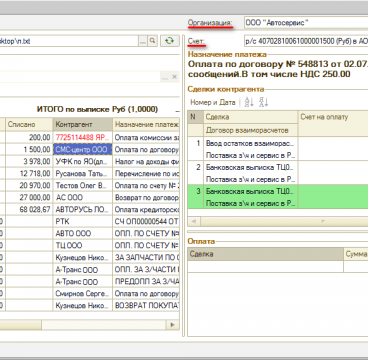Image resolution: width=368 pixels, height=360 pixels.
Task: Clear the field with the X button
Action: (x=174, y=77)
